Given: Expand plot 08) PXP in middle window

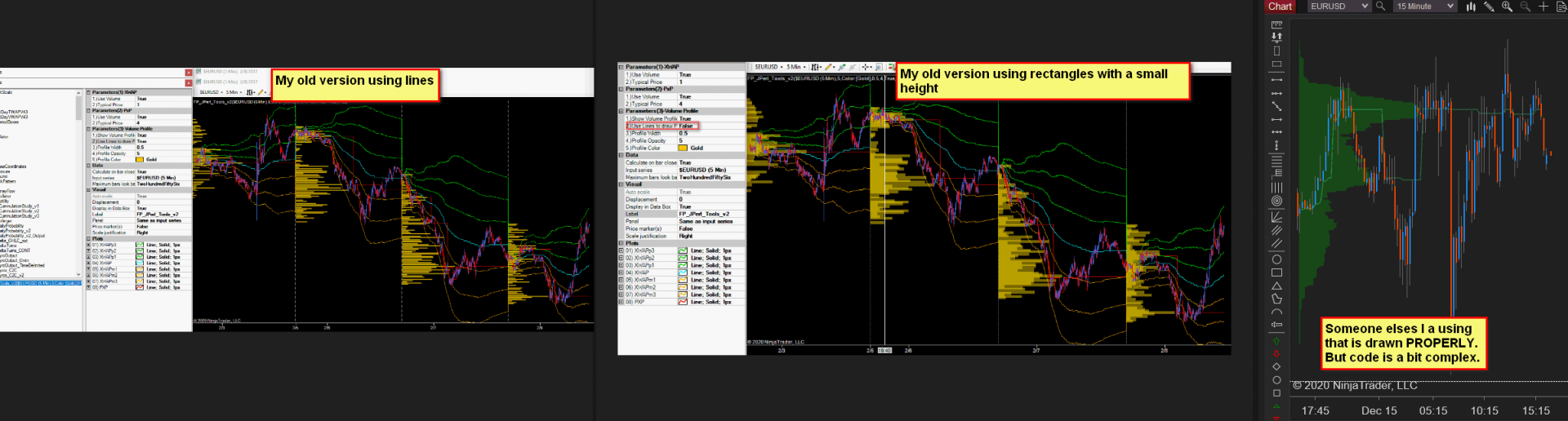Looking at the screenshot, I should pyautogui.click(x=621, y=302).
